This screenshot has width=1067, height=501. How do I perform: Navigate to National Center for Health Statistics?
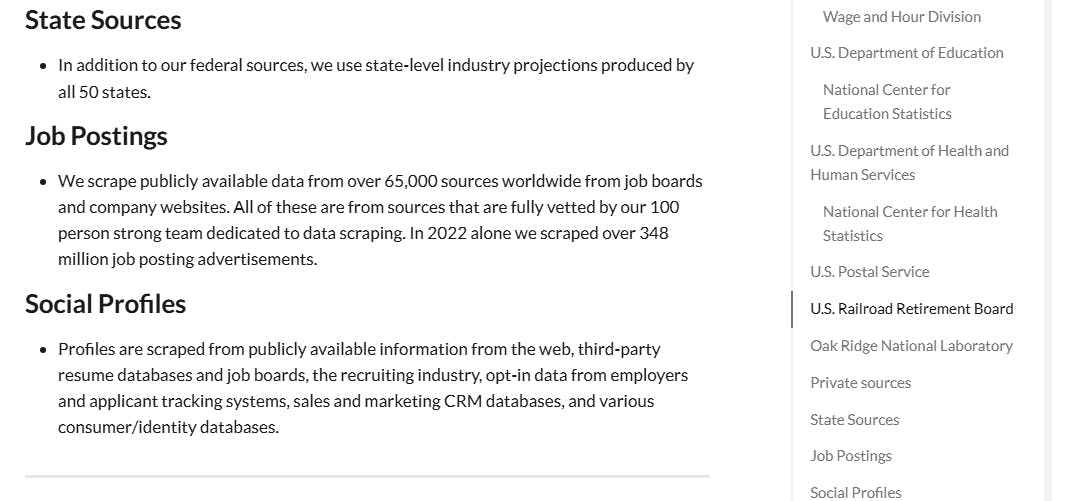909,224
